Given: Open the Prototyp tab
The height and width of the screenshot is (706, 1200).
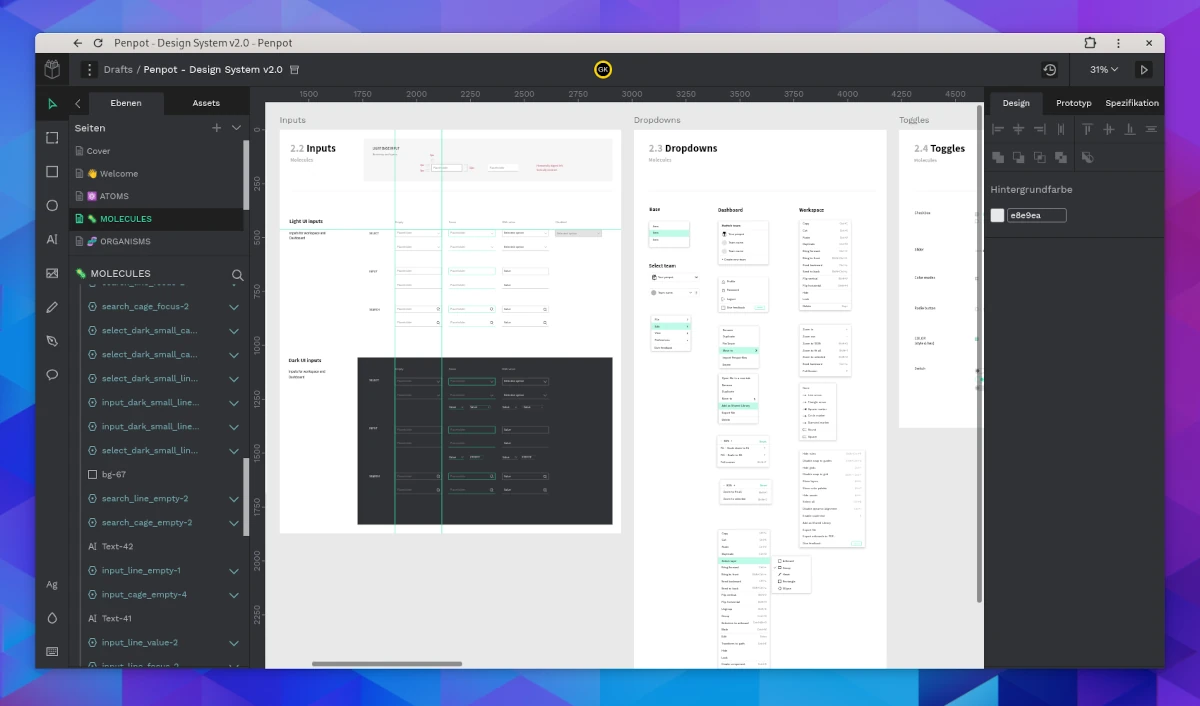Looking at the screenshot, I should 1074,103.
